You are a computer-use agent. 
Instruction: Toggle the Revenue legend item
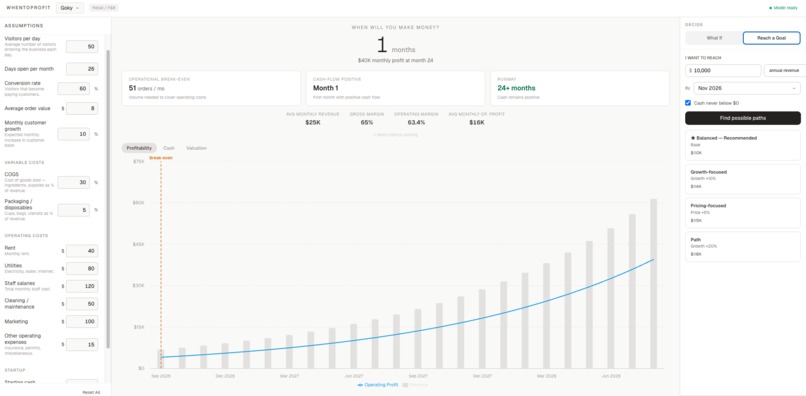[x=415, y=385]
